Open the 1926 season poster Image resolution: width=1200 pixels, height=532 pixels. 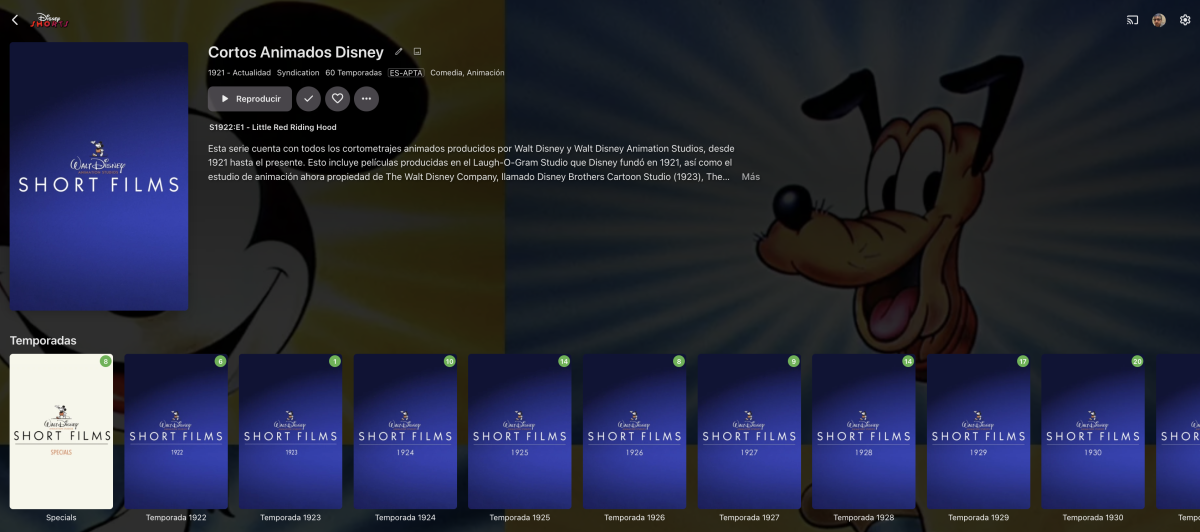click(634, 431)
